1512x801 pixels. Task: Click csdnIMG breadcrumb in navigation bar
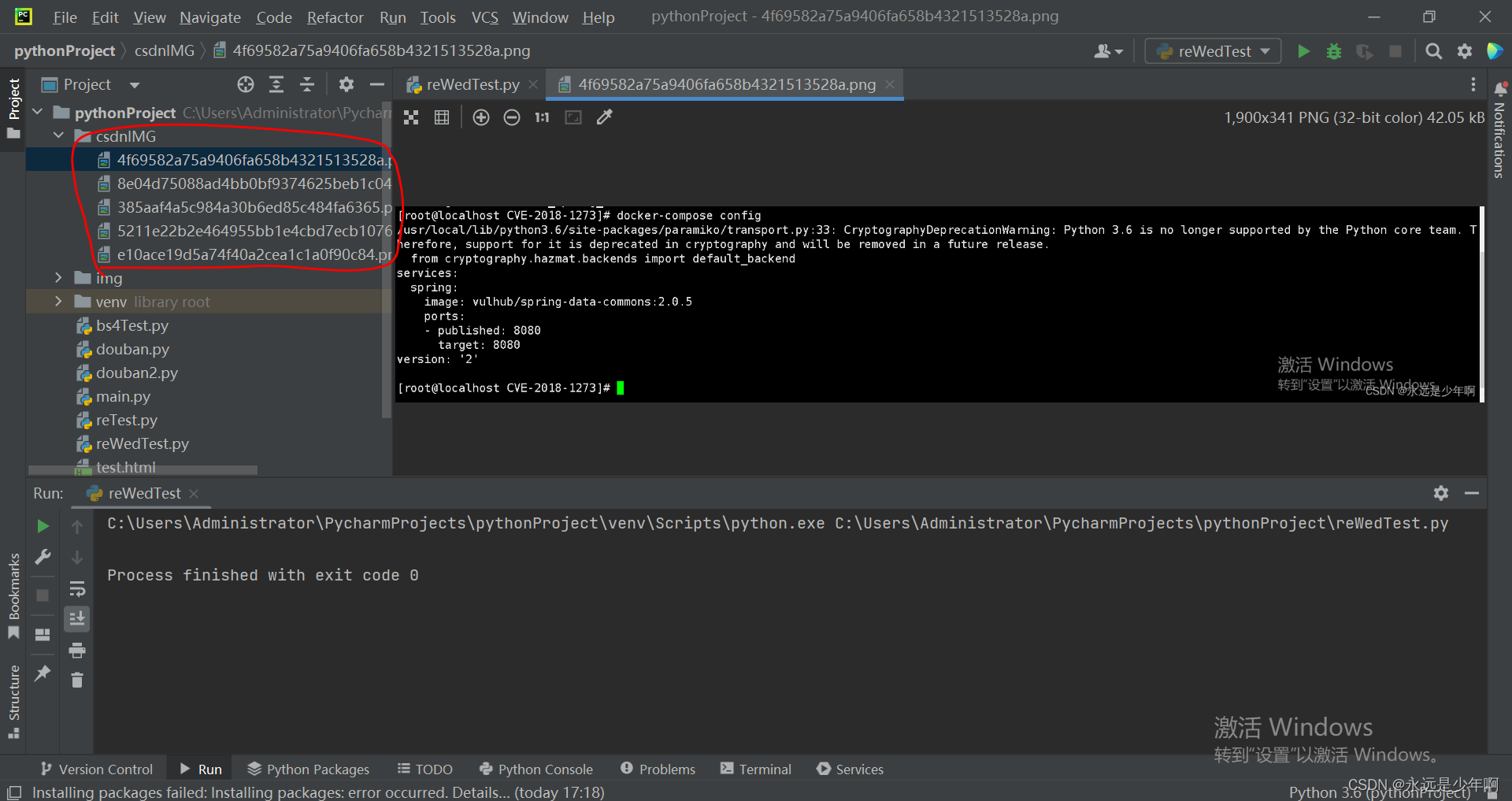(164, 51)
